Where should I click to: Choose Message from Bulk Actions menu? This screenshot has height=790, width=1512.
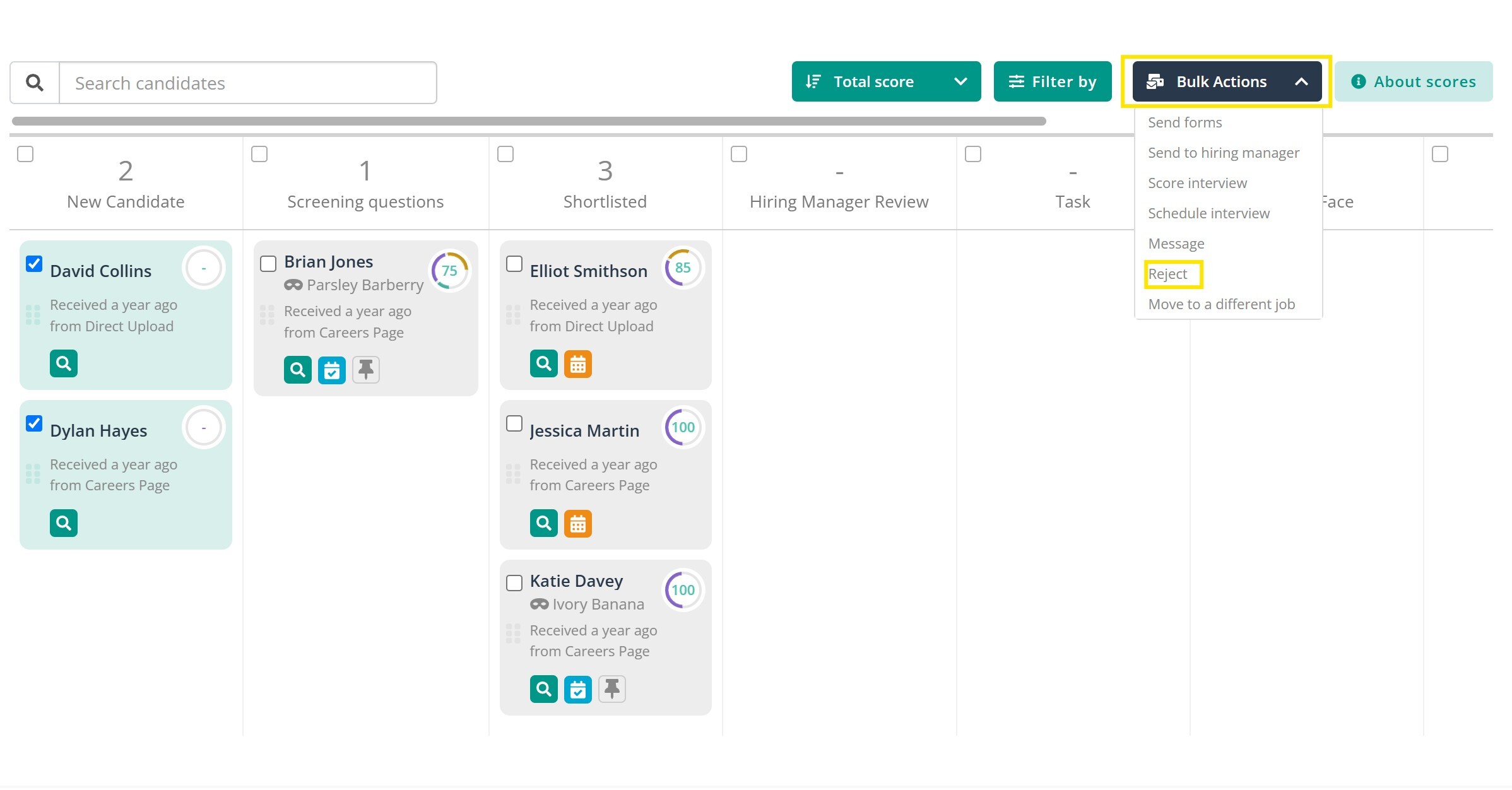pyautogui.click(x=1176, y=244)
